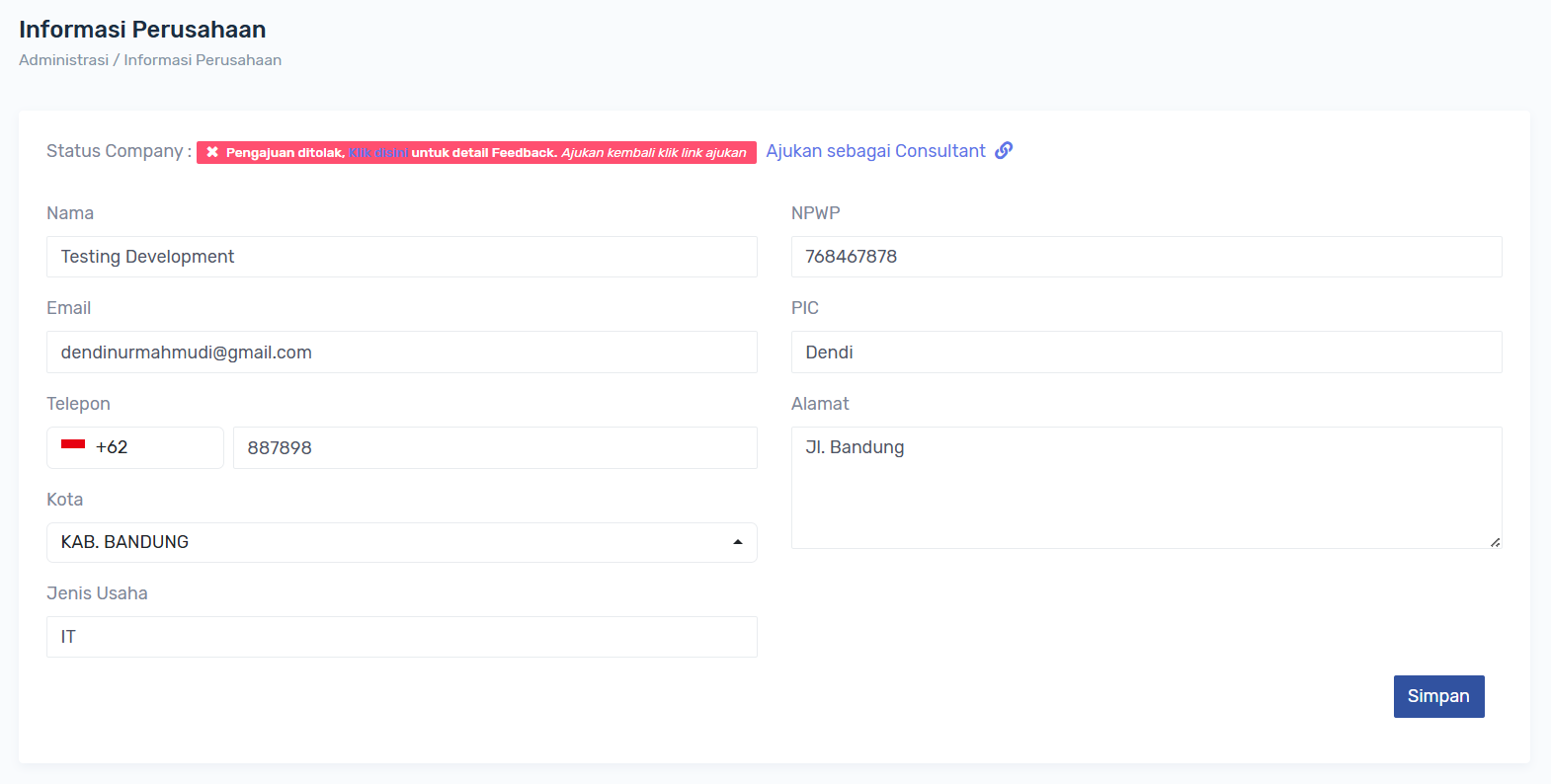Viewport: 1551px width, 784px height.
Task: Focus the phone number field showing 887898
Action: click(494, 448)
